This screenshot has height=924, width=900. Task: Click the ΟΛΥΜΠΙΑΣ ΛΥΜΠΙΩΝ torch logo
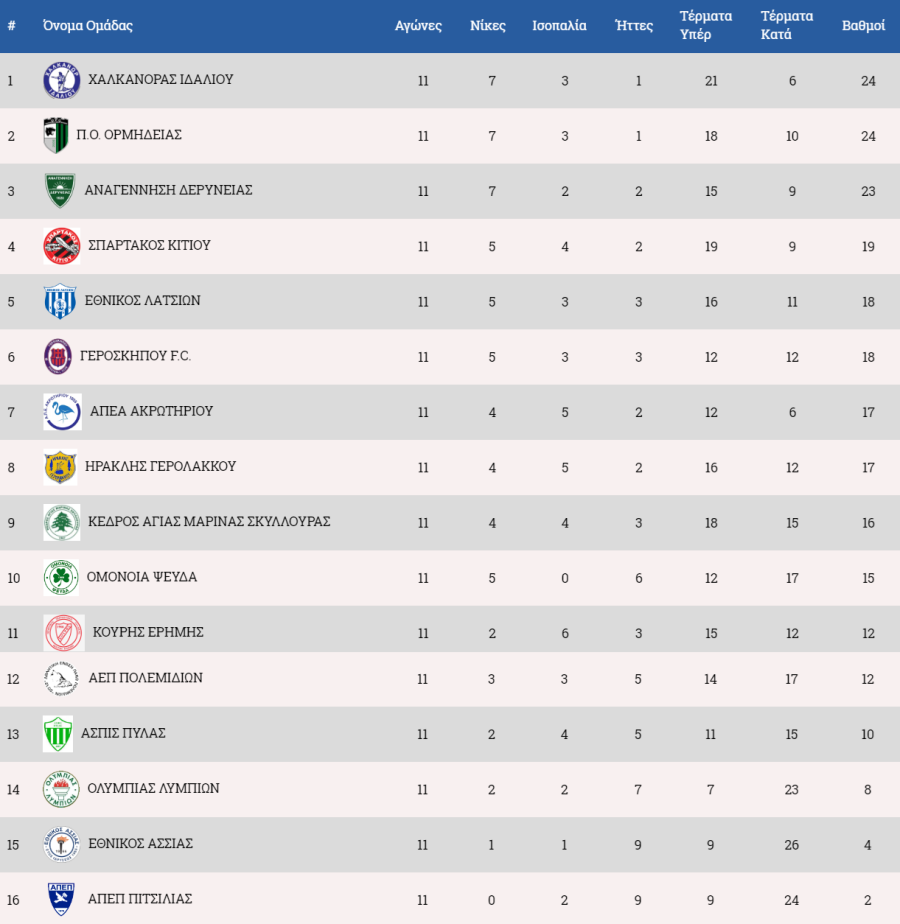[x=61, y=789]
